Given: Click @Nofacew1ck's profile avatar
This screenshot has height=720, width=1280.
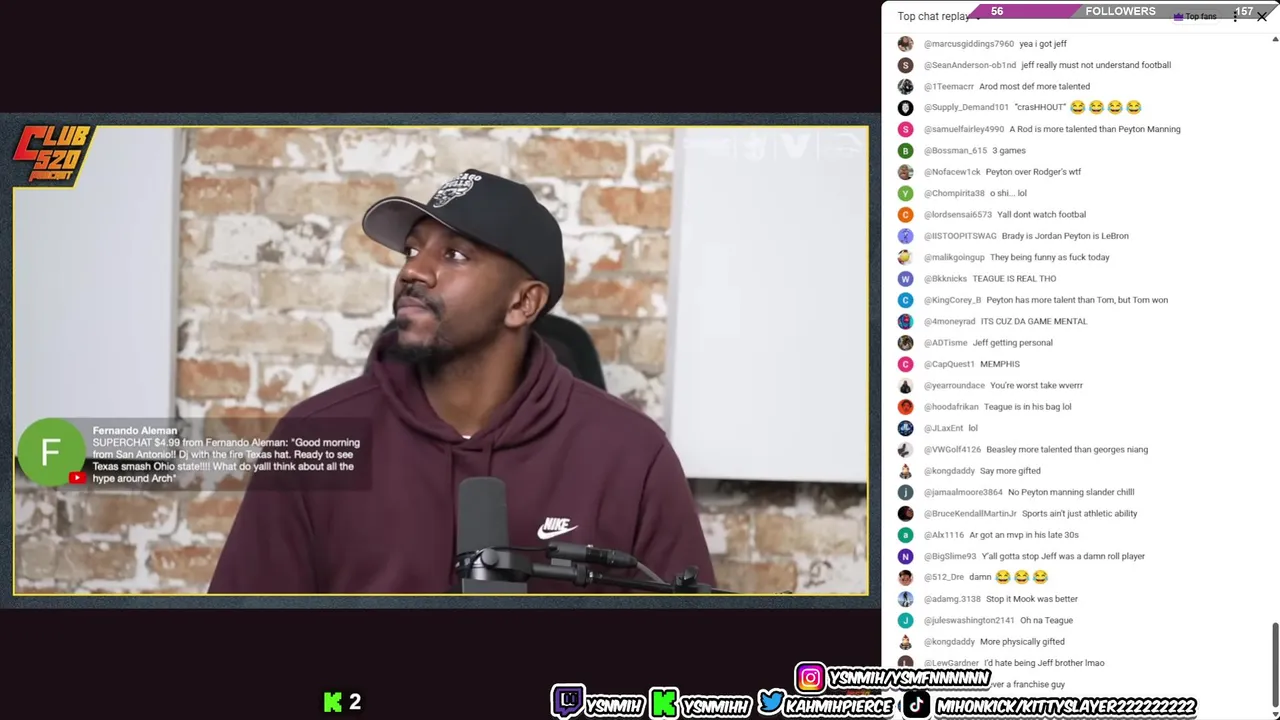Looking at the screenshot, I should point(905,172).
